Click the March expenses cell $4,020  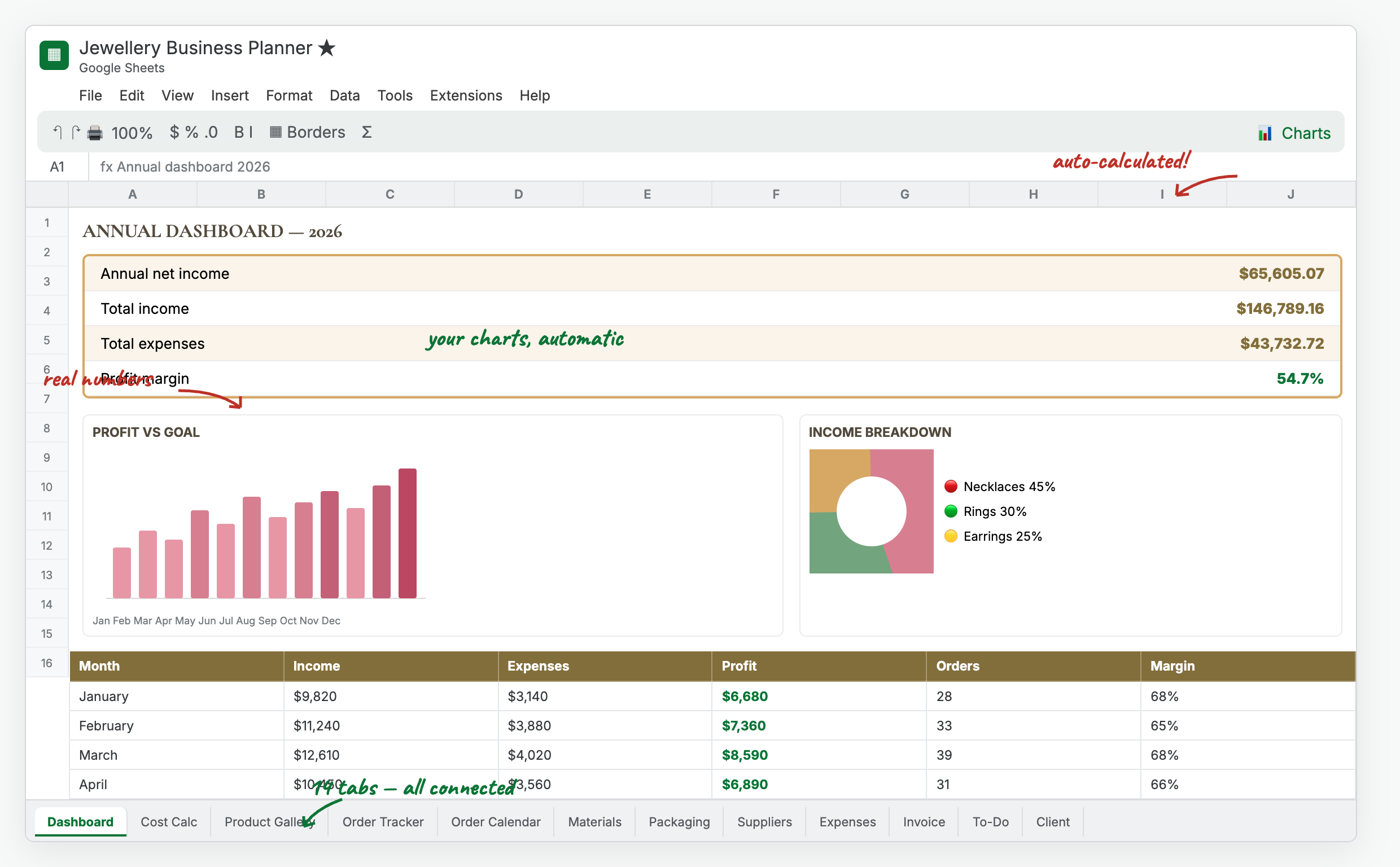point(605,755)
